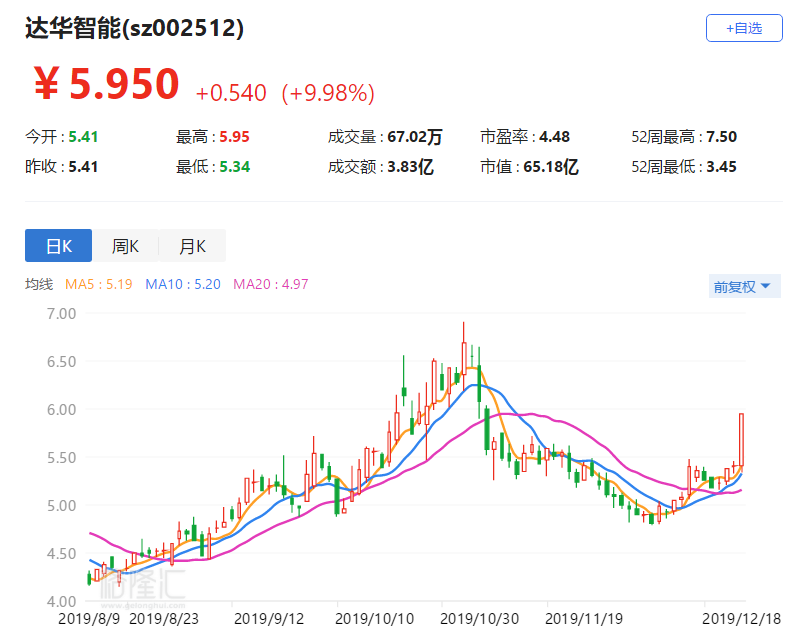Image resolution: width=806 pixels, height=634 pixels.
Task: Click the 52周最高 value 7.50
Action: (721, 137)
